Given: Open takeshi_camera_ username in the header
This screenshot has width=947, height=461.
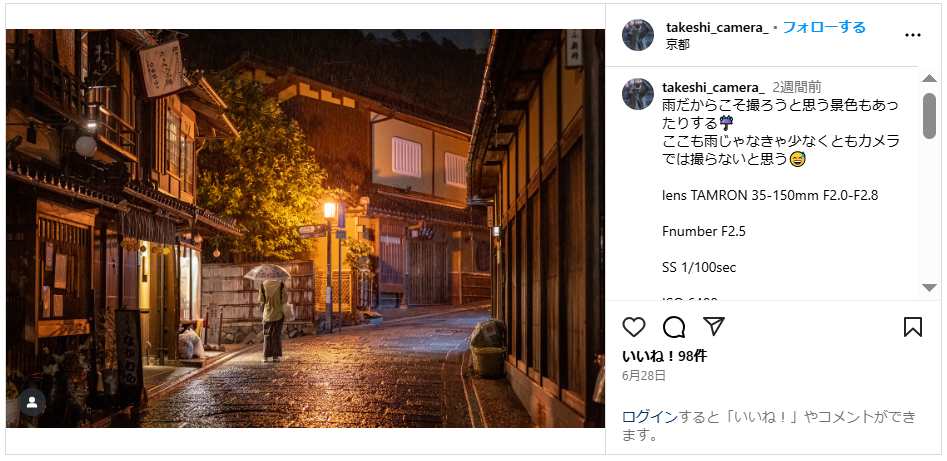Looking at the screenshot, I should tap(717, 27).
